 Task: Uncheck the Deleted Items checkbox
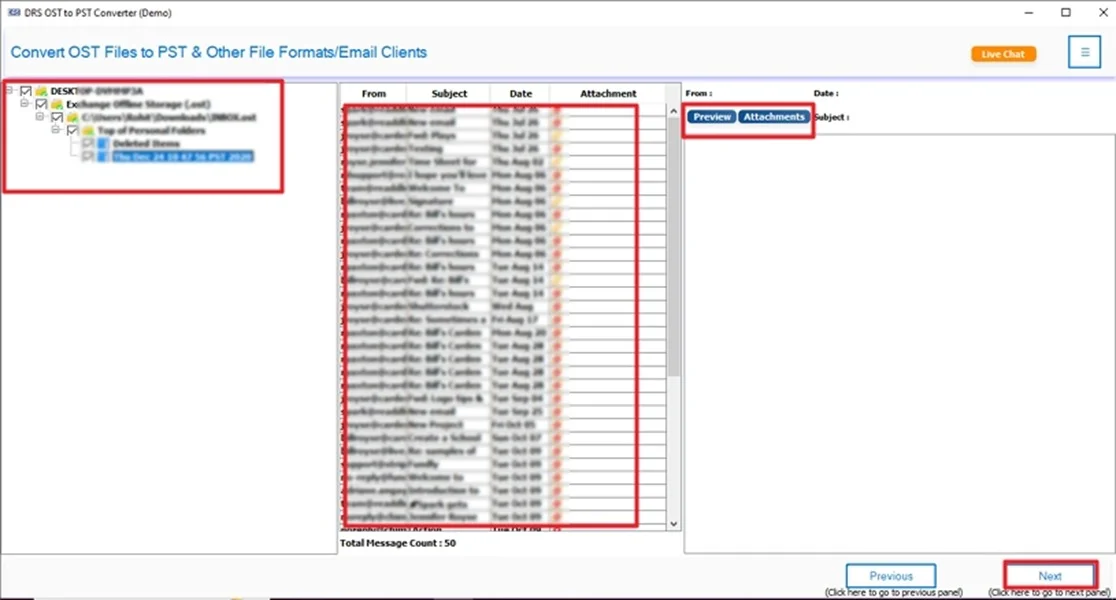tap(86, 142)
